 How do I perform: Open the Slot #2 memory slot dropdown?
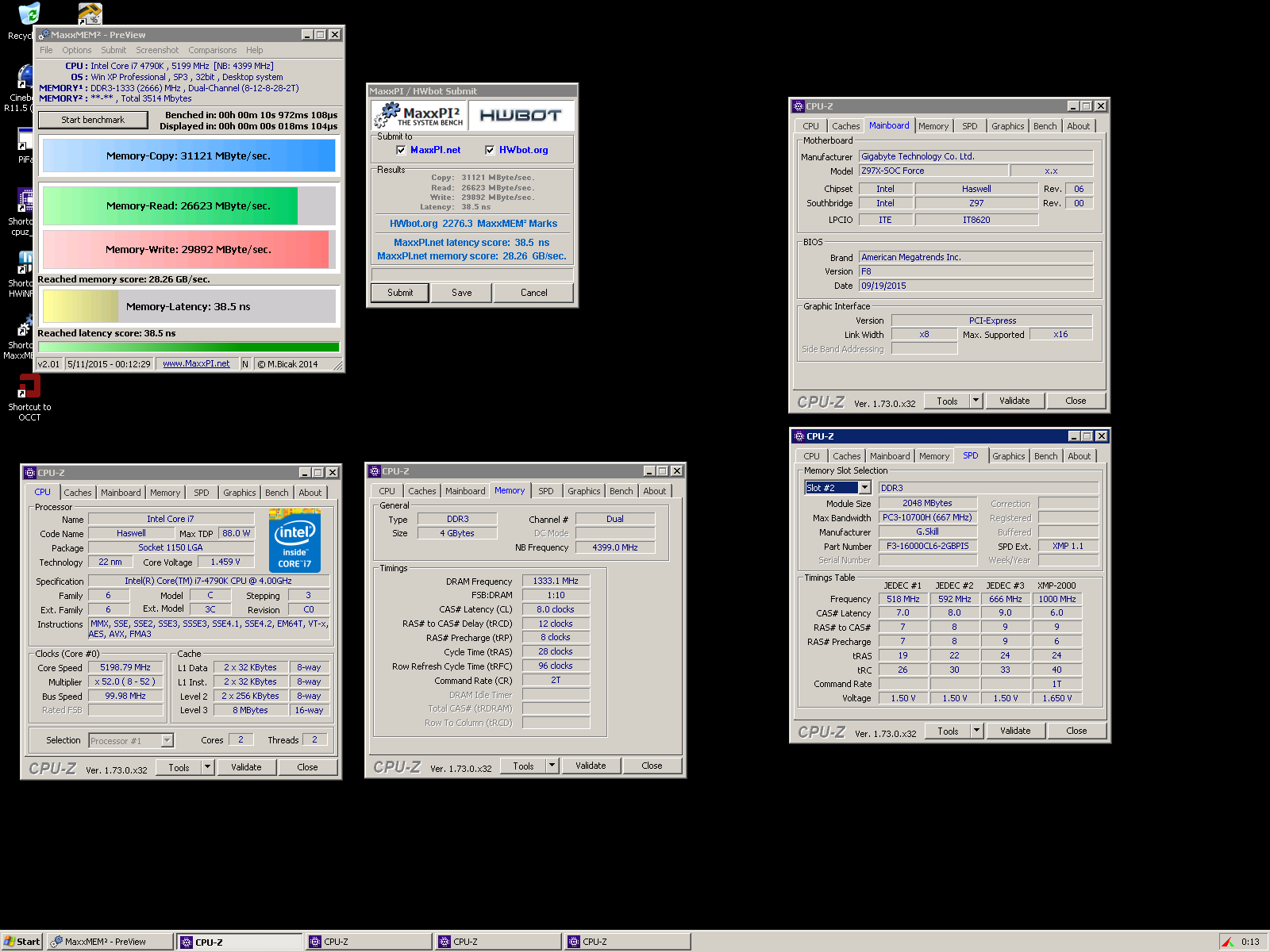point(865,488)
